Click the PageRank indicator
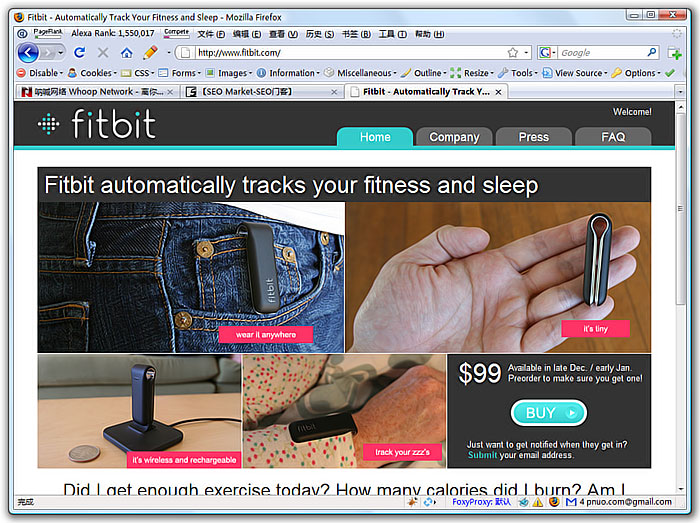700x523 pixels. point(48,33)
